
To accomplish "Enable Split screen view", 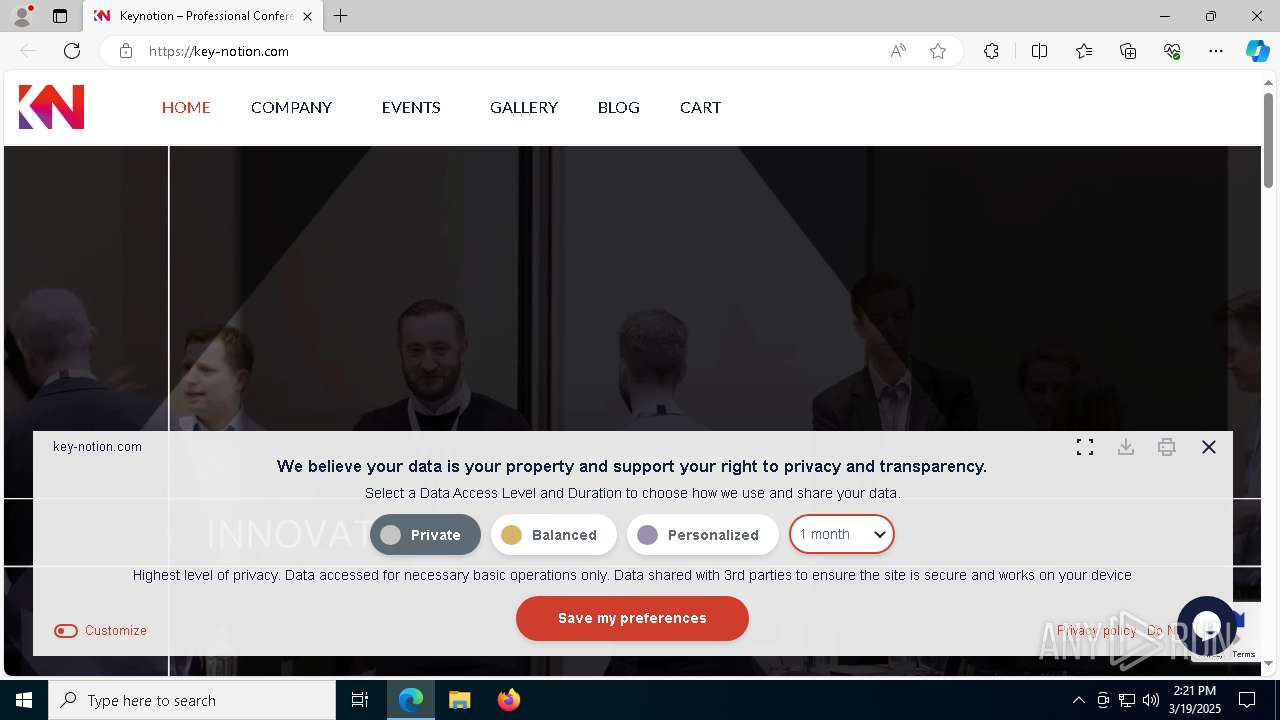I will point(1039,51).
